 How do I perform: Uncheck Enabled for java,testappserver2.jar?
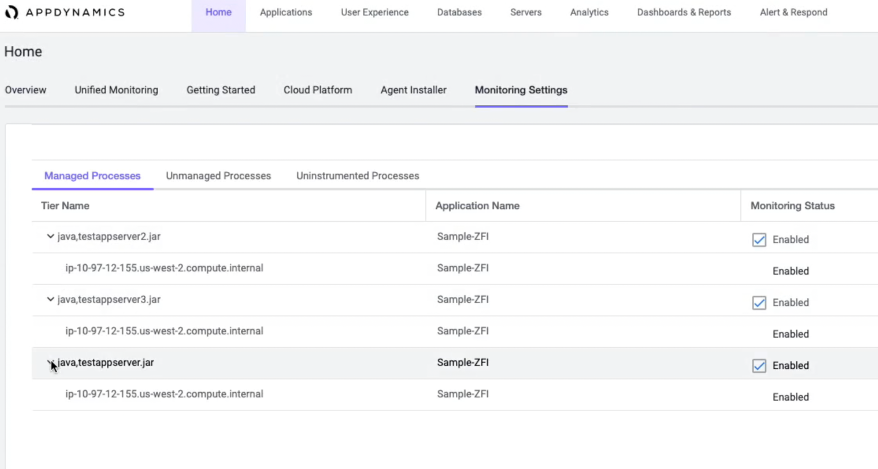tap(759, 240)
